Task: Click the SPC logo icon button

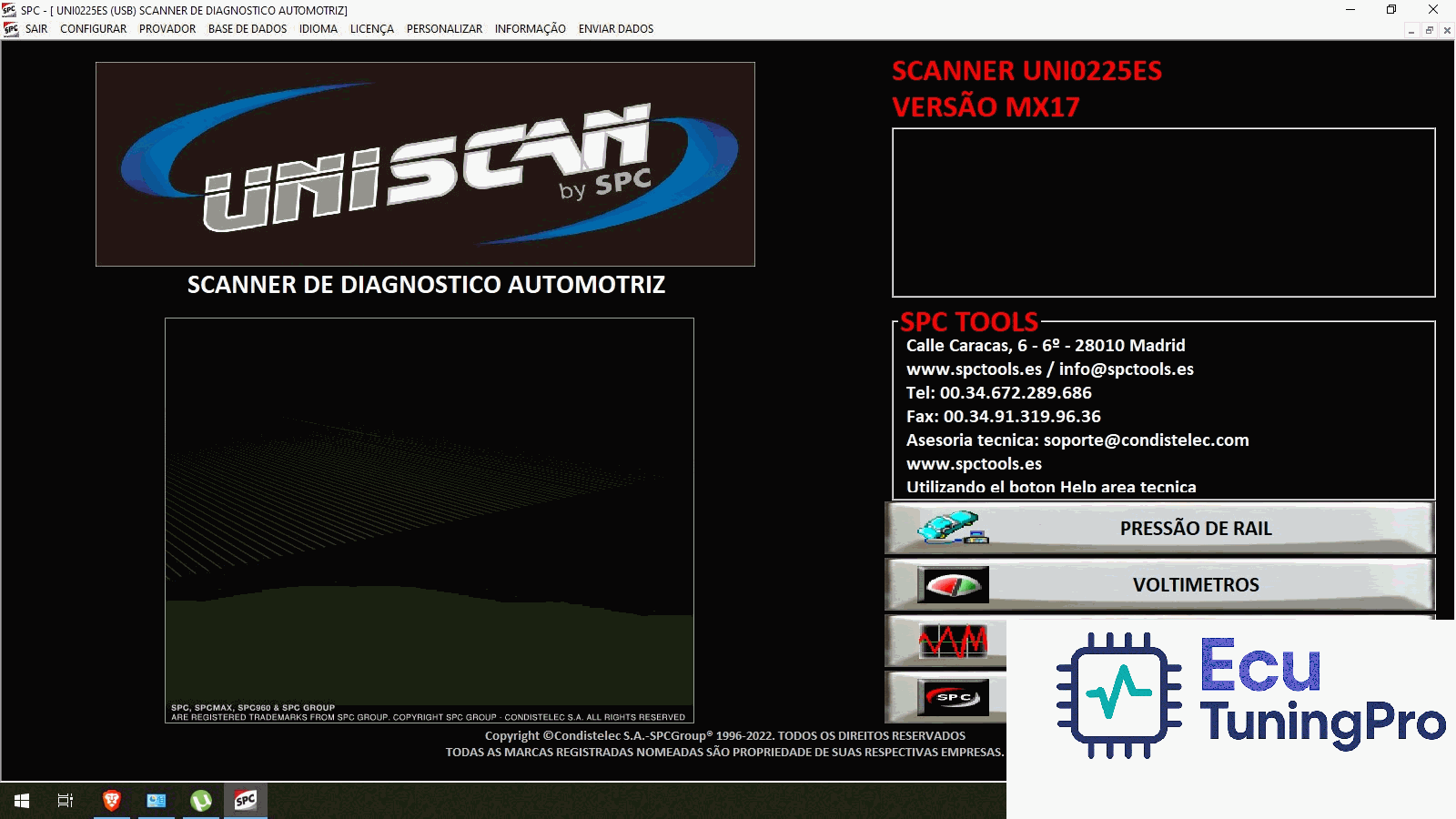Action: click(x=952, y=698)
